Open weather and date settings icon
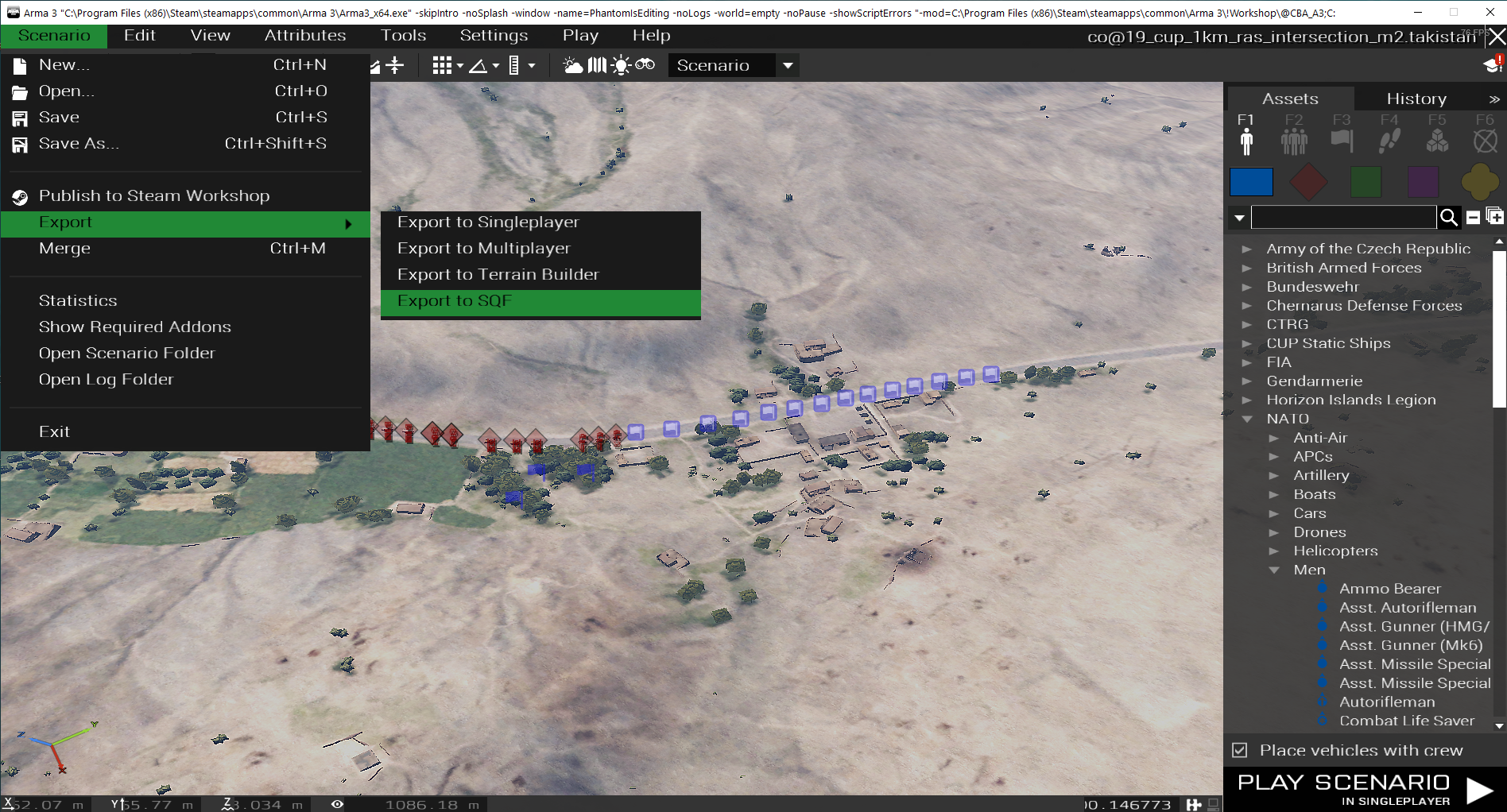 point(572,65)
